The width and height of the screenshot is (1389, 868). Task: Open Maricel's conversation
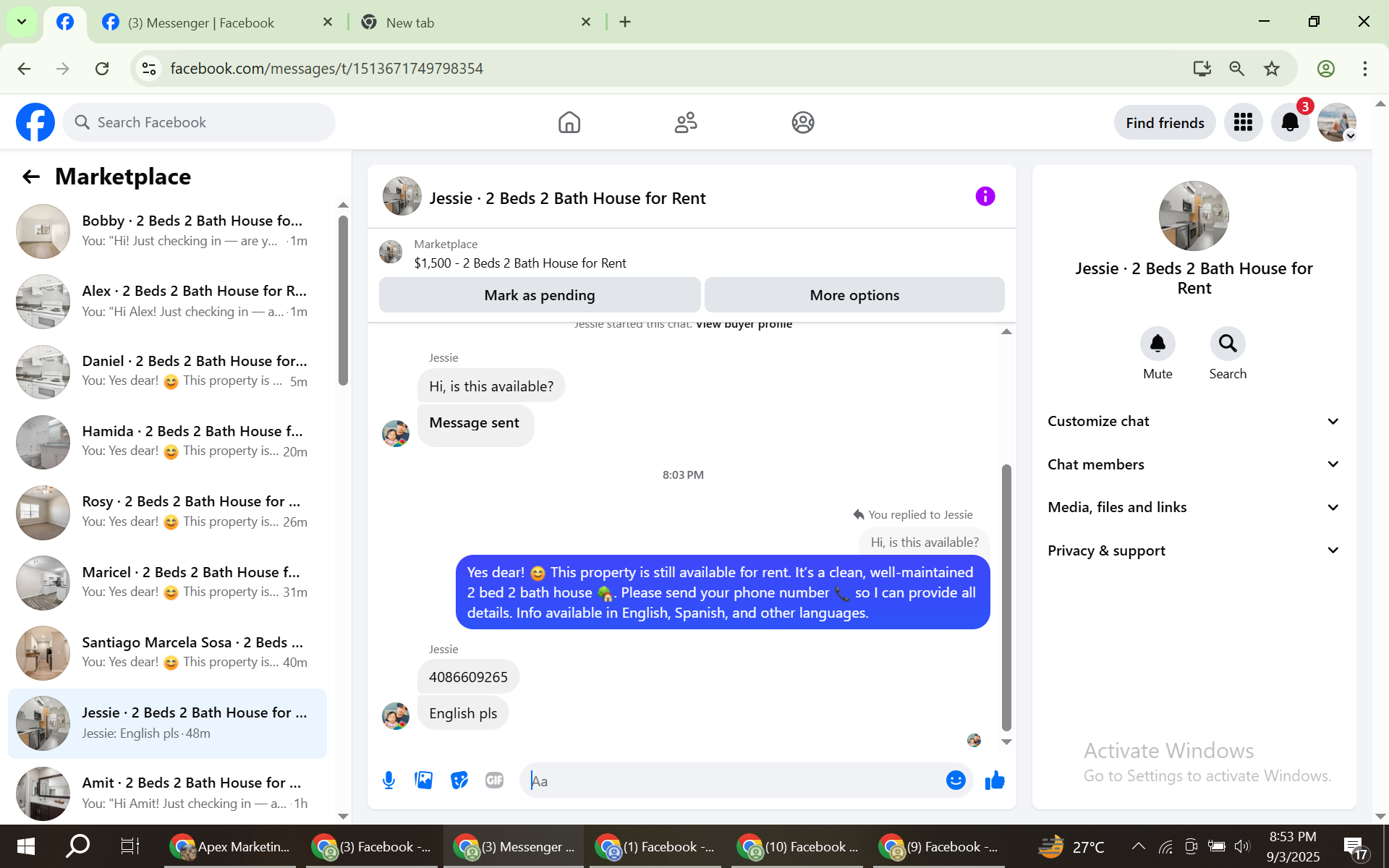(x=167, y=582)
